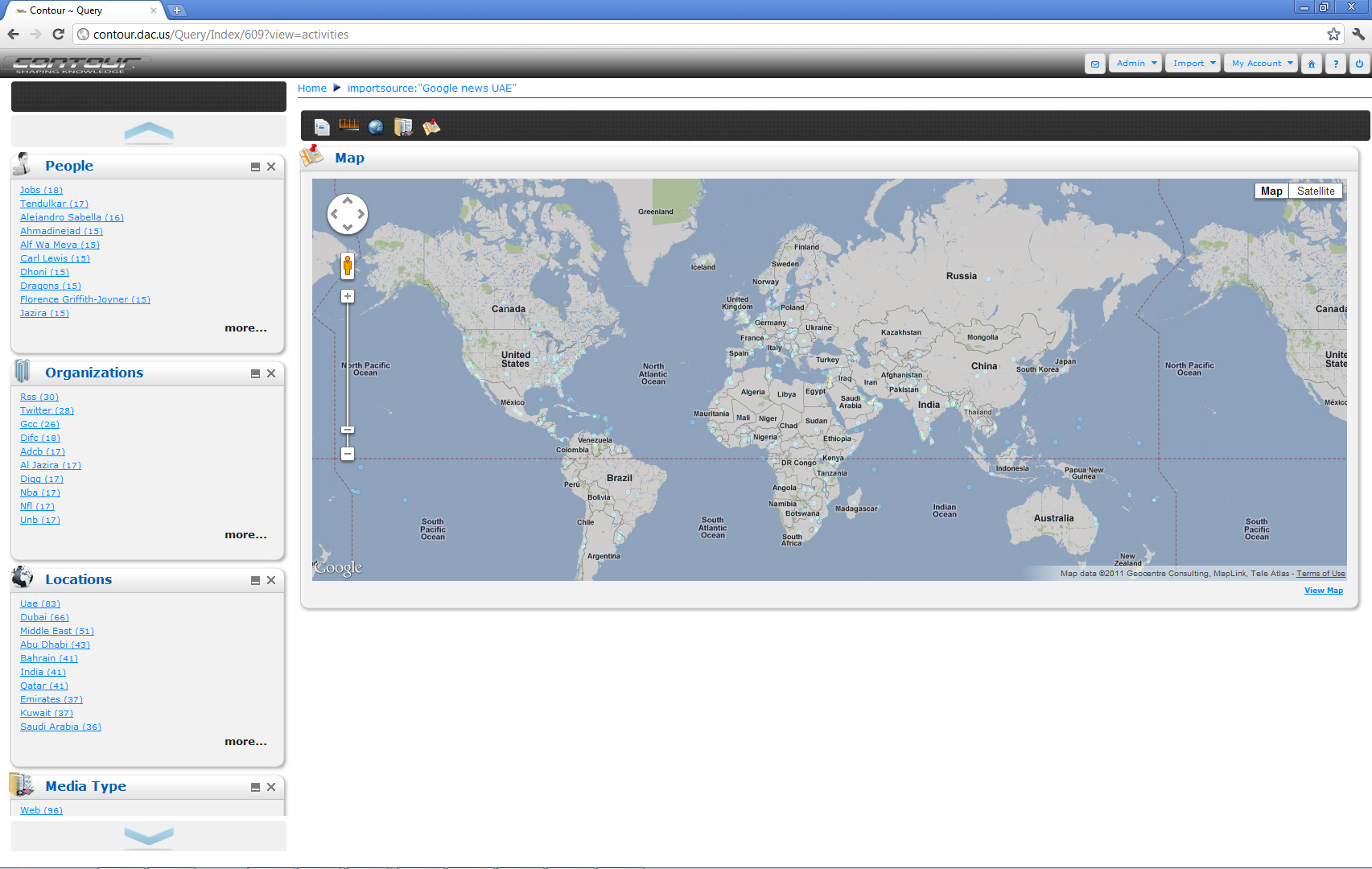Viewport: 1372px width, 869px height.
Task: Open the My Account dropdown
Action: click(x=1261, y=64)
